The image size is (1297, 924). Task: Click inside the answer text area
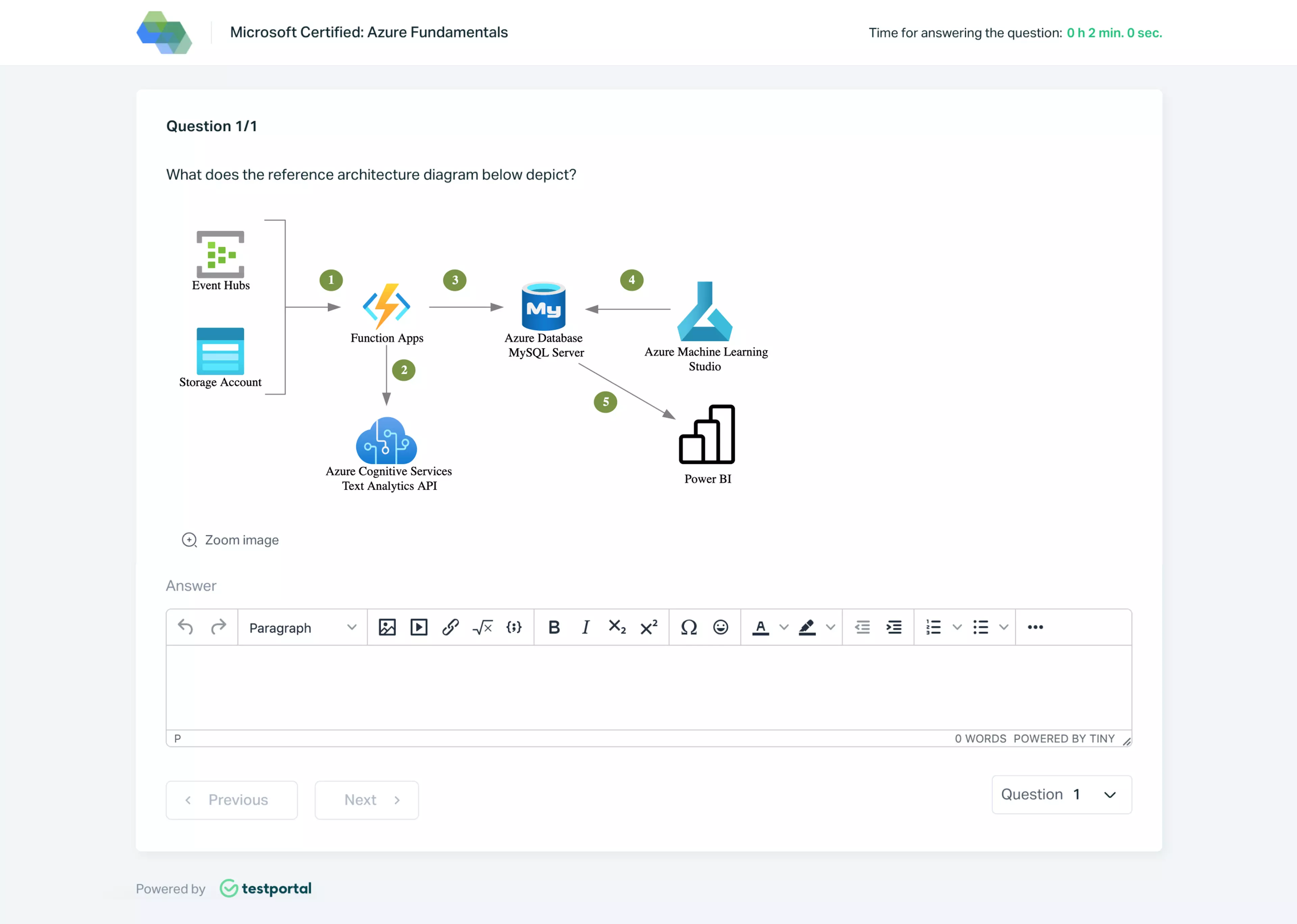649,687
